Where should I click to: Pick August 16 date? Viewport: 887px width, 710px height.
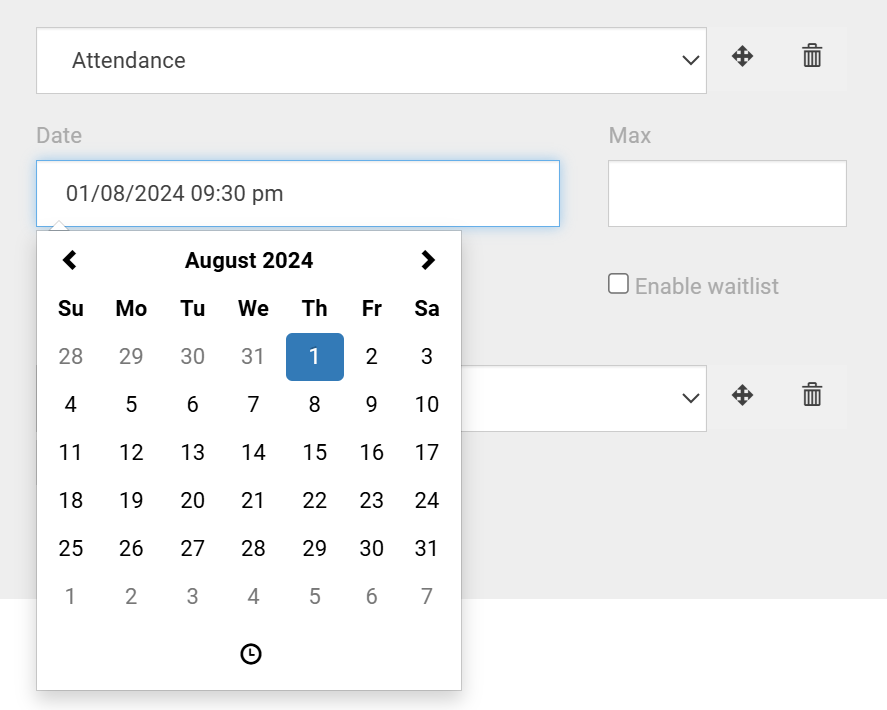coord(371,453)
